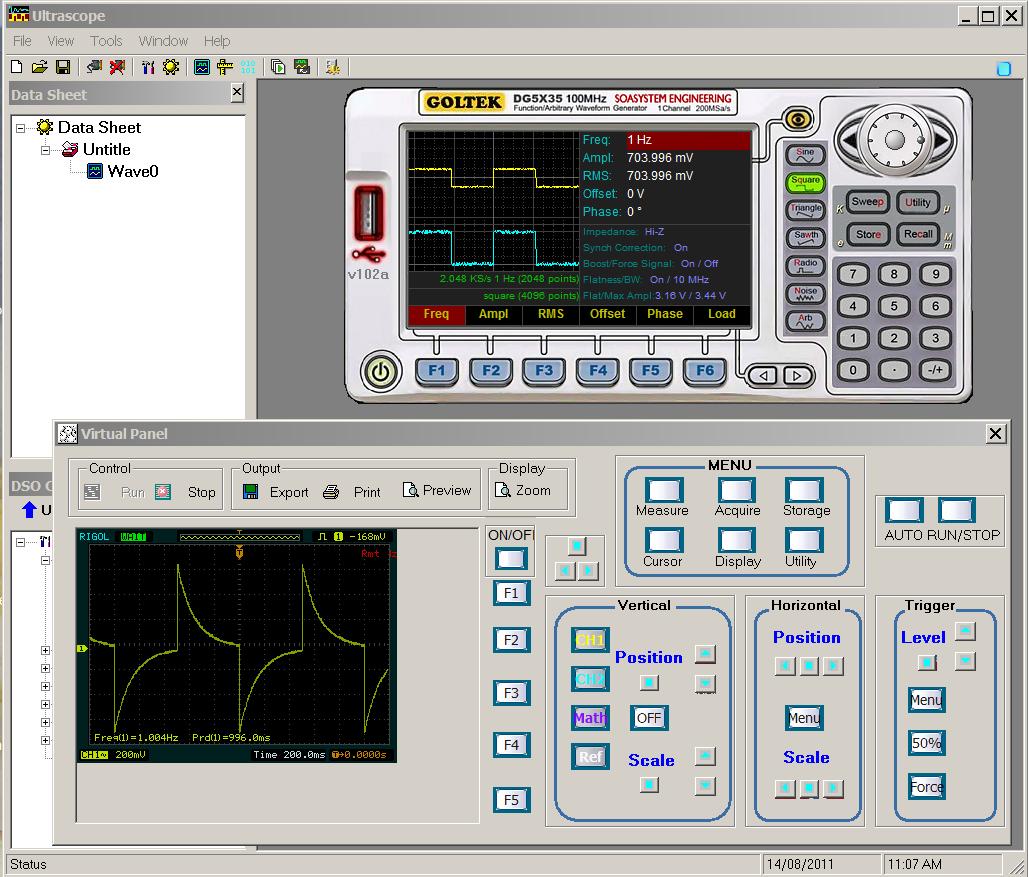Screen dimensions: 1028x877
Task: Toggle the CH1 channel button
Action: (x=590, y=640)
